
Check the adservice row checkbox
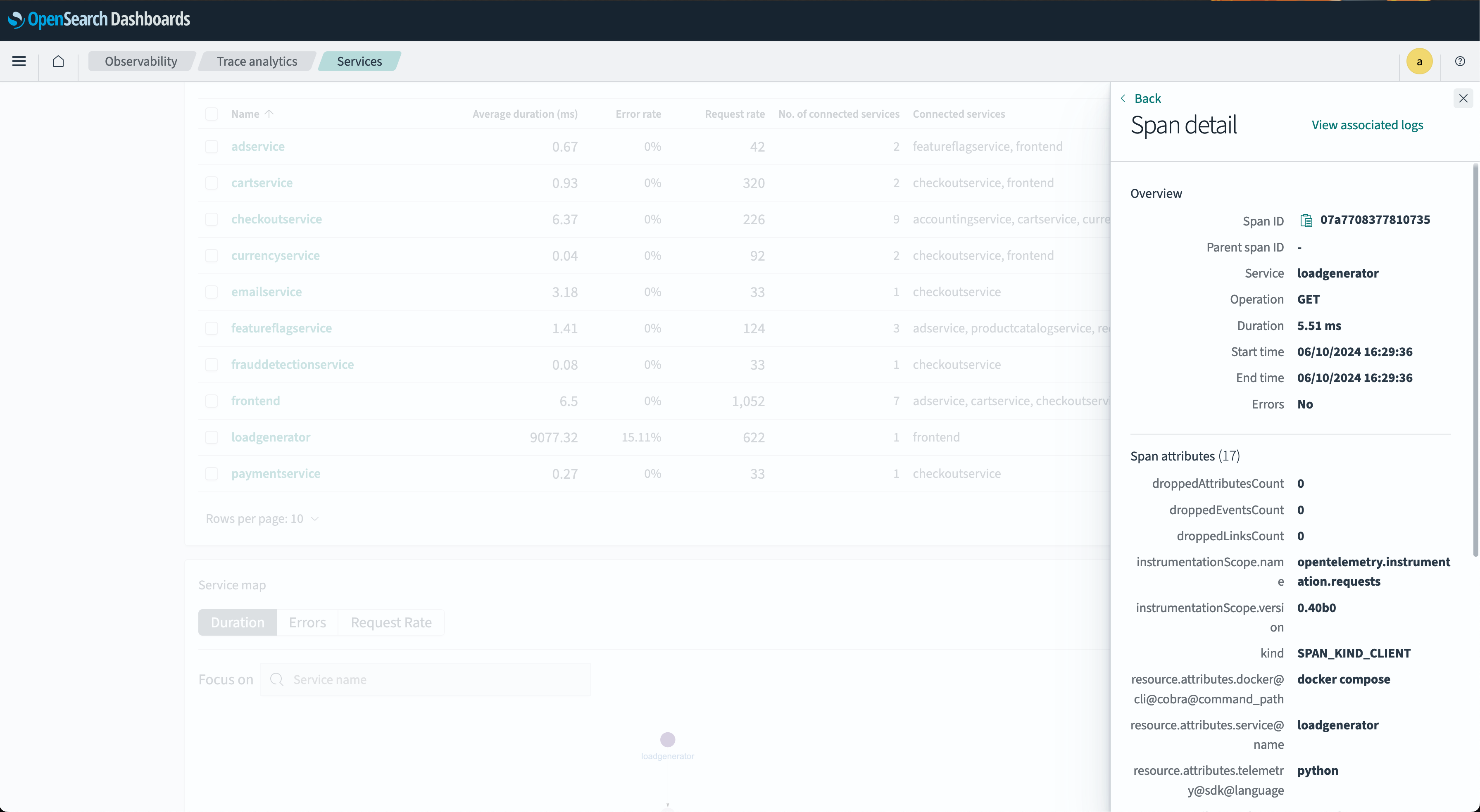(x=212, y=147)
